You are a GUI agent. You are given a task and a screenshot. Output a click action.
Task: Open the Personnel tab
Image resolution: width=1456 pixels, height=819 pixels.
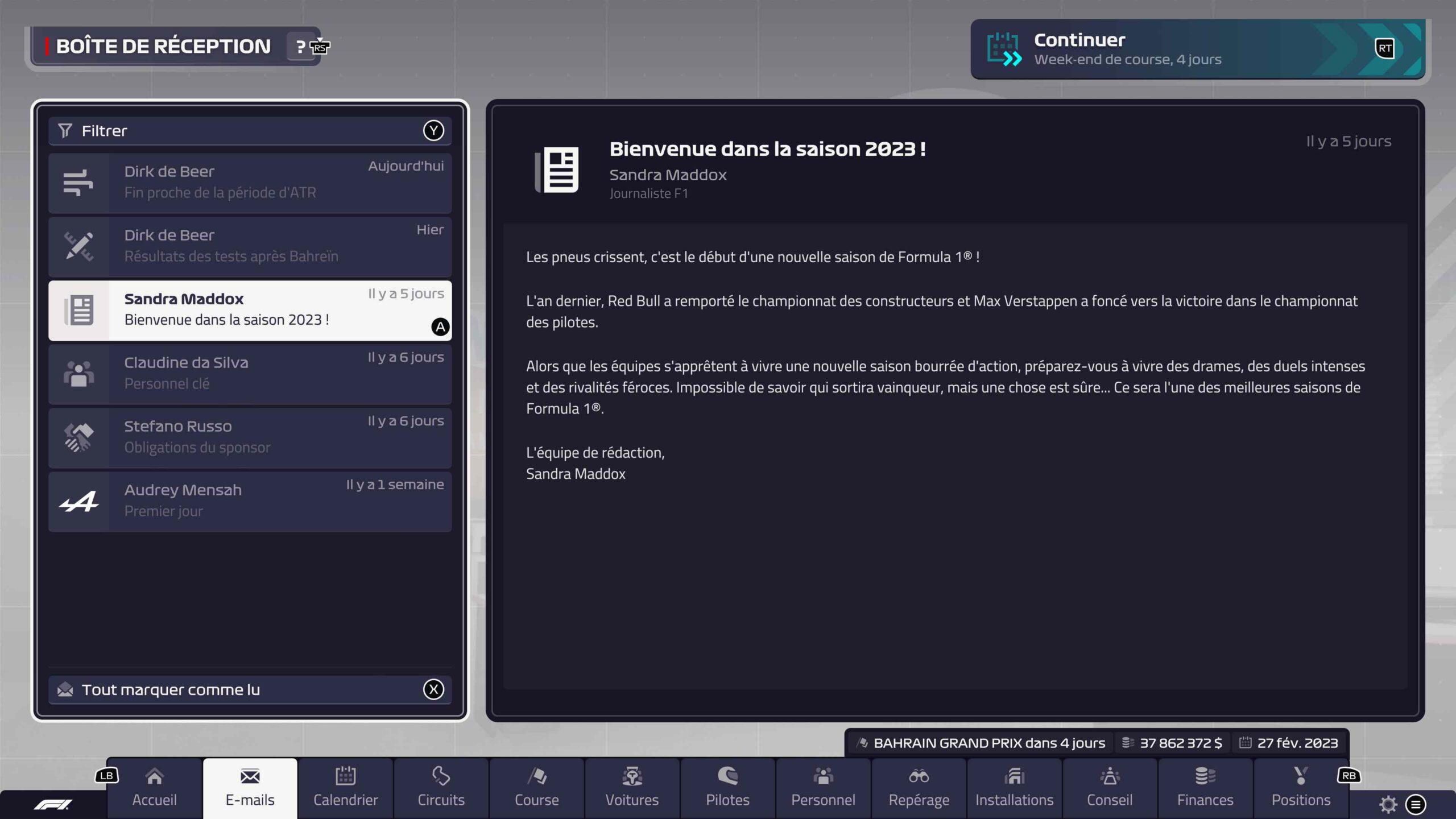(x=823, y=788)
